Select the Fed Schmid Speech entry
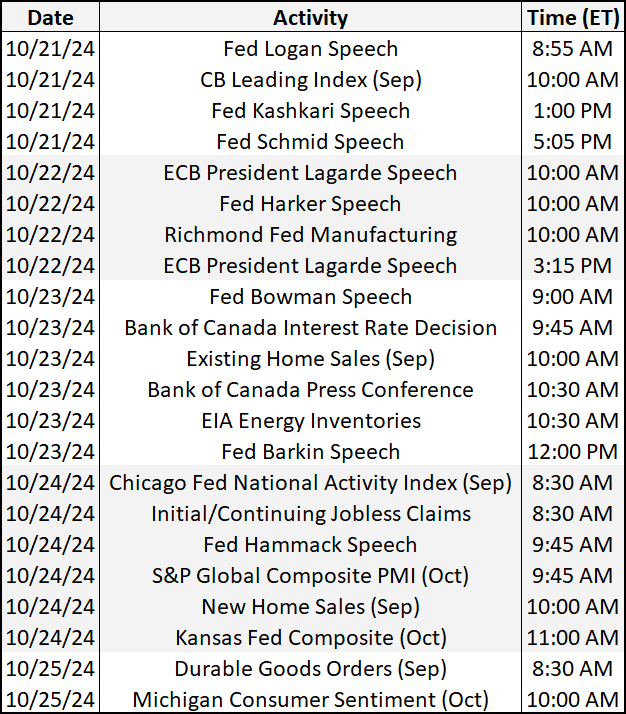Viewport: 626px width, 714px height. (310, 142)
